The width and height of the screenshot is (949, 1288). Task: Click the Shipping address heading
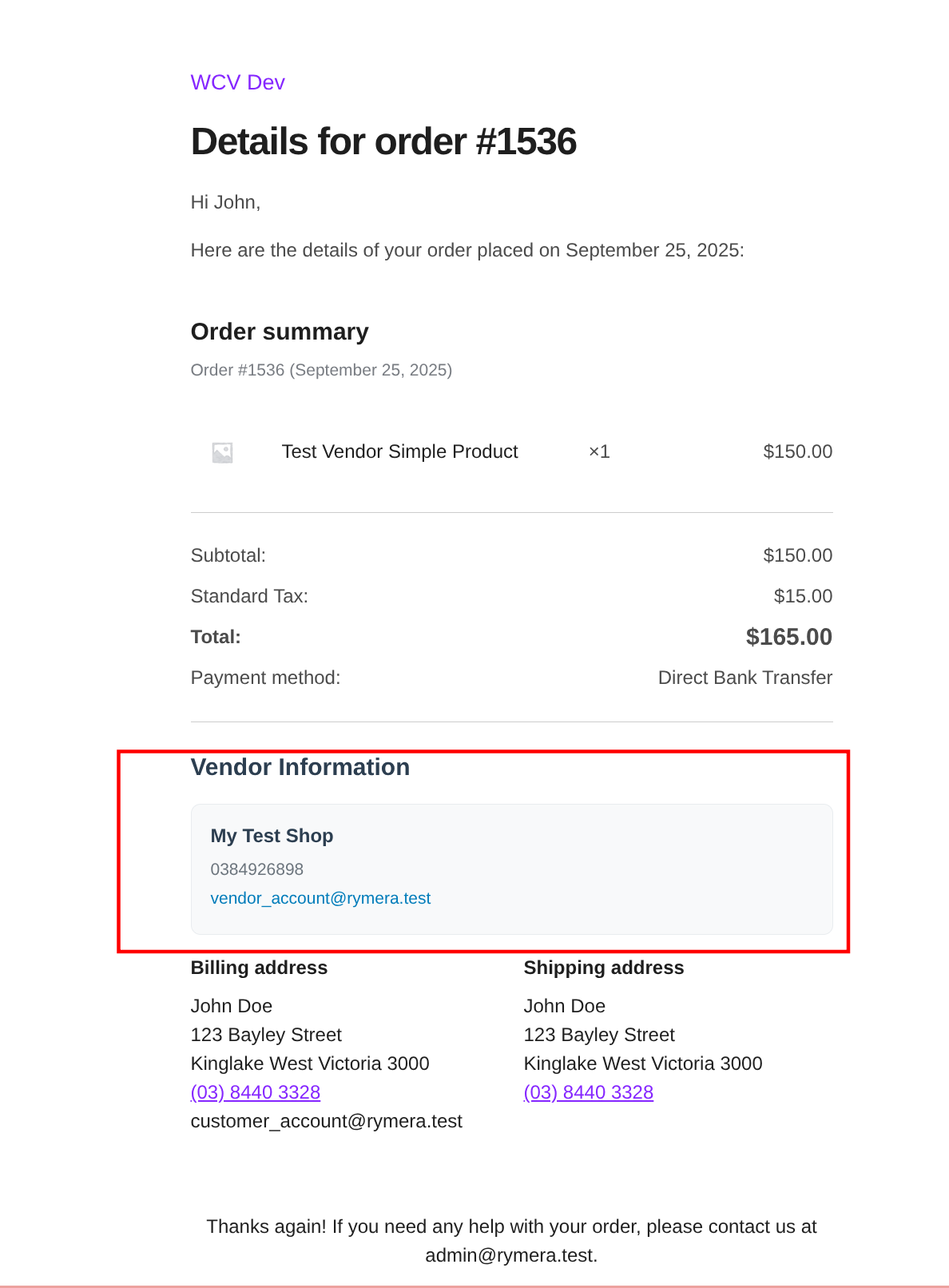(x=603, y=968)
